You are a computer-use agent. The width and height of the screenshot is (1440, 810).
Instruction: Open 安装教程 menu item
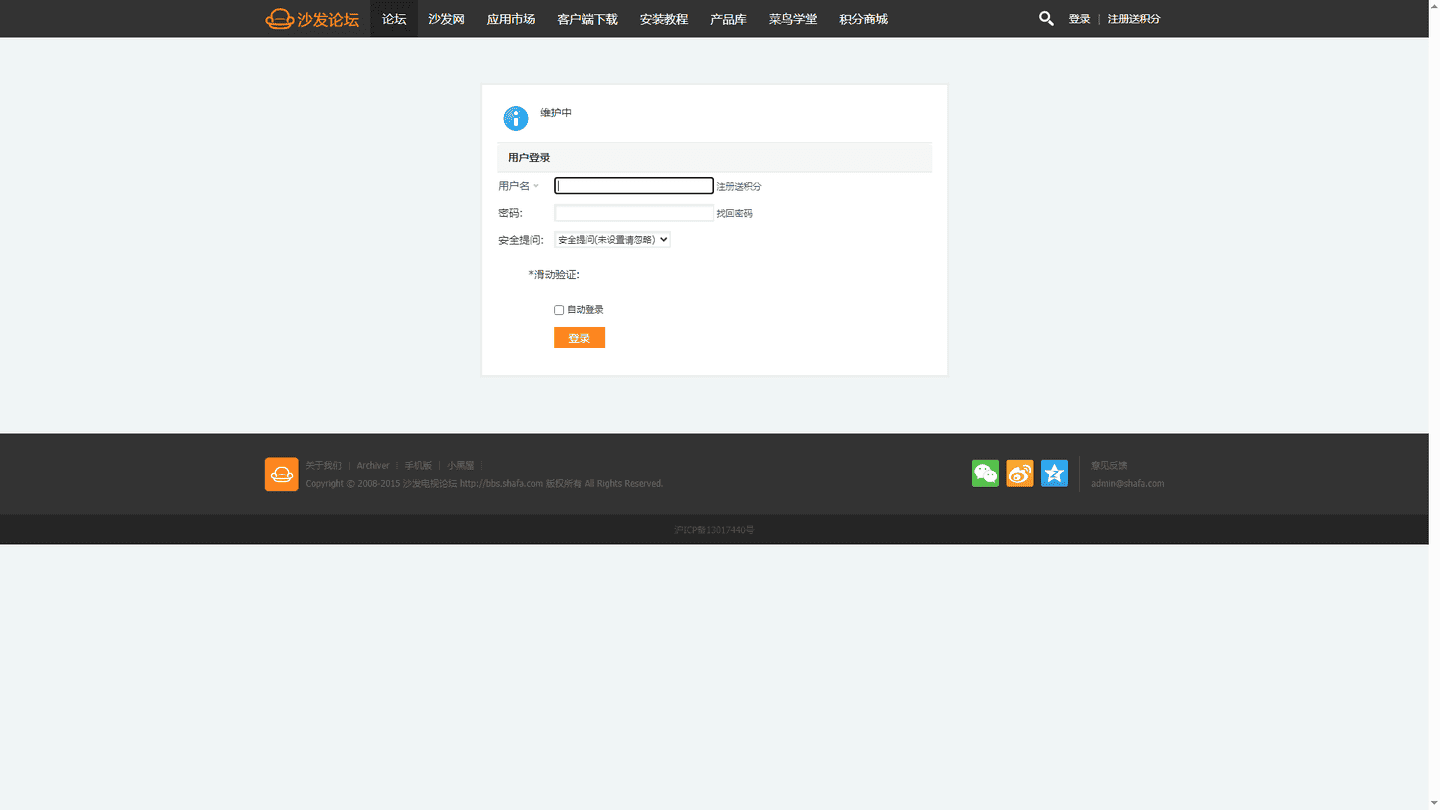pos(664,19)
